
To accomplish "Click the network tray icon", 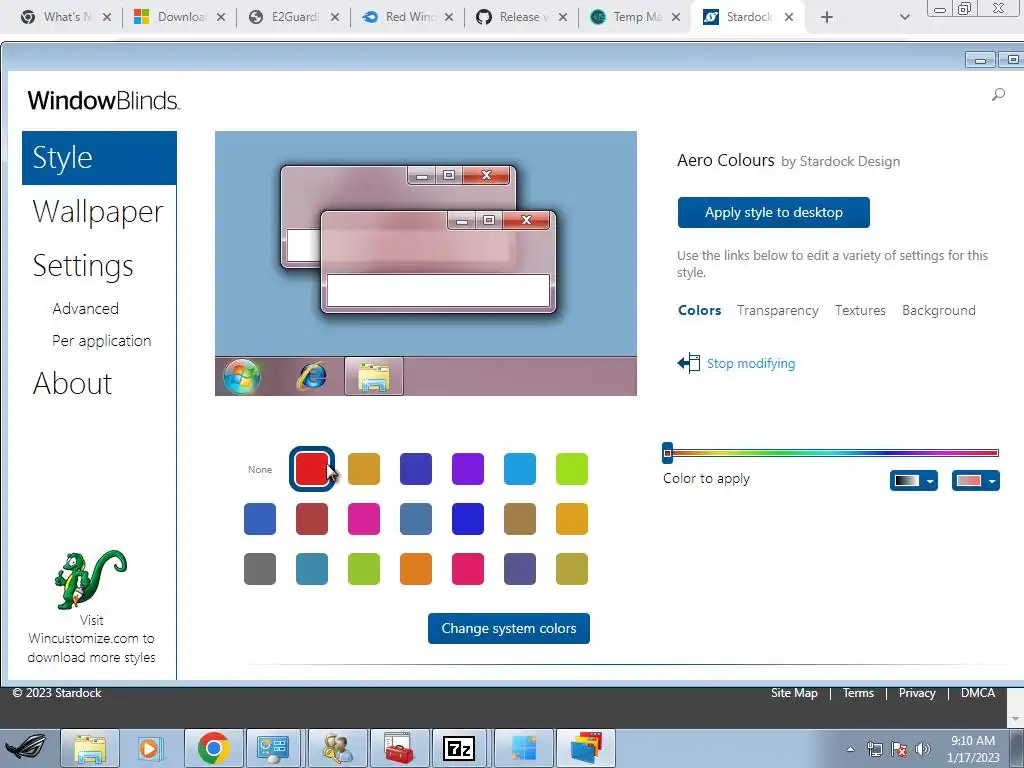I will pos(874,749).
